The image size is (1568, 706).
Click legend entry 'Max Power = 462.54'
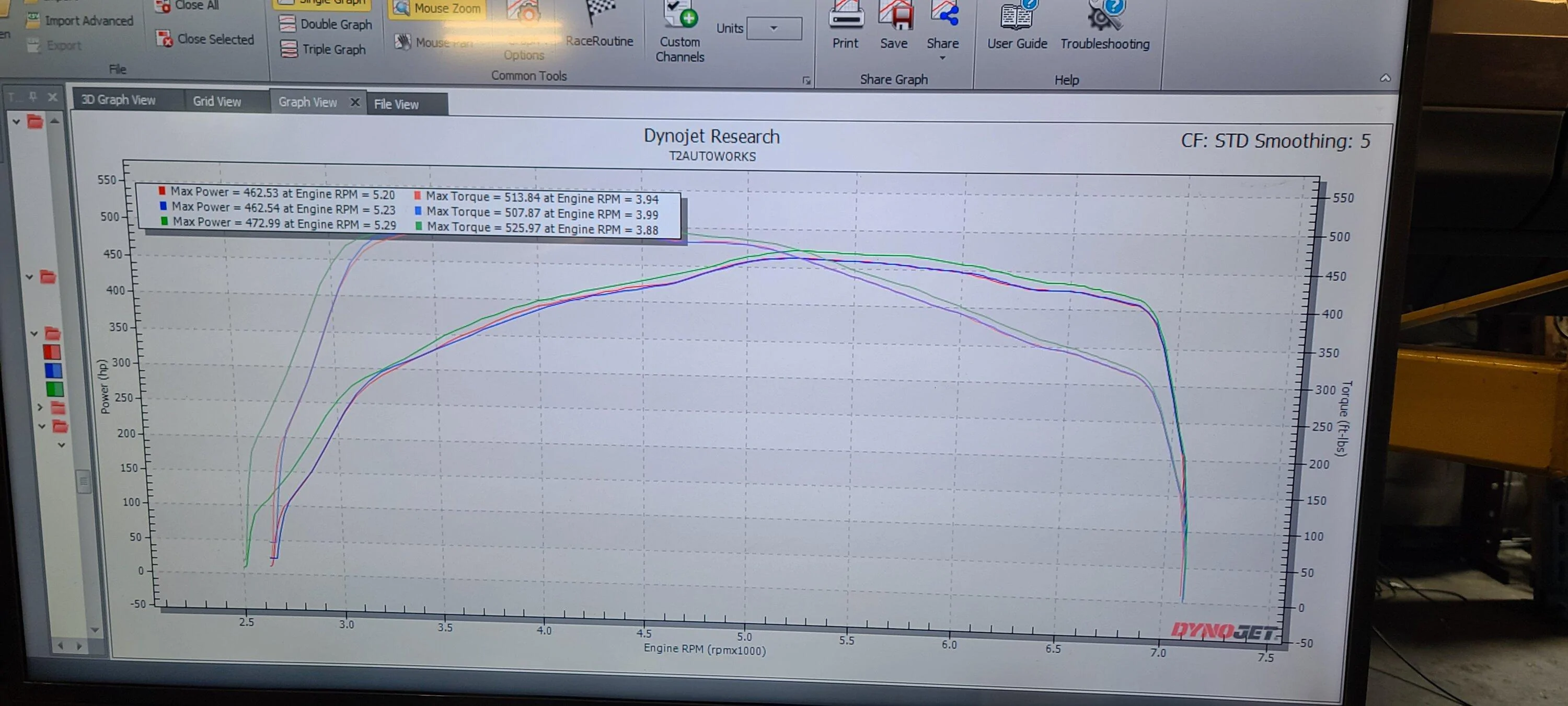pos(278,208)
